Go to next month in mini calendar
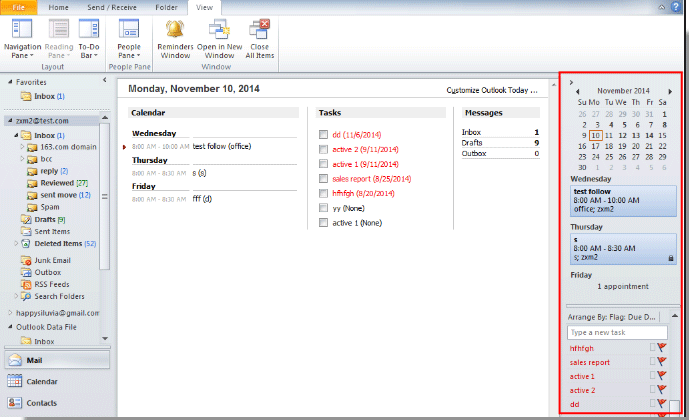The height and width of the screenshot is (420, 689). [x=668, y=90]
